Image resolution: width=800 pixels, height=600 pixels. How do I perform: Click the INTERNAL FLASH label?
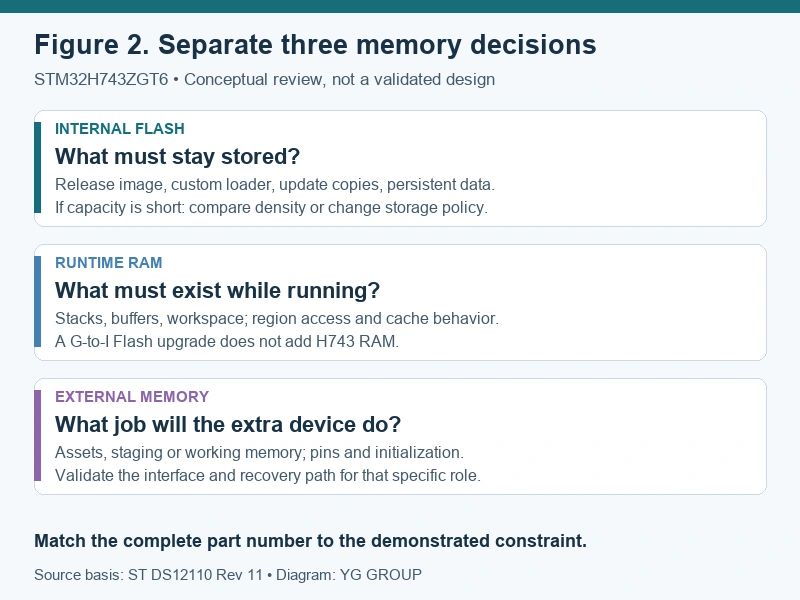[x=120, y=129]
